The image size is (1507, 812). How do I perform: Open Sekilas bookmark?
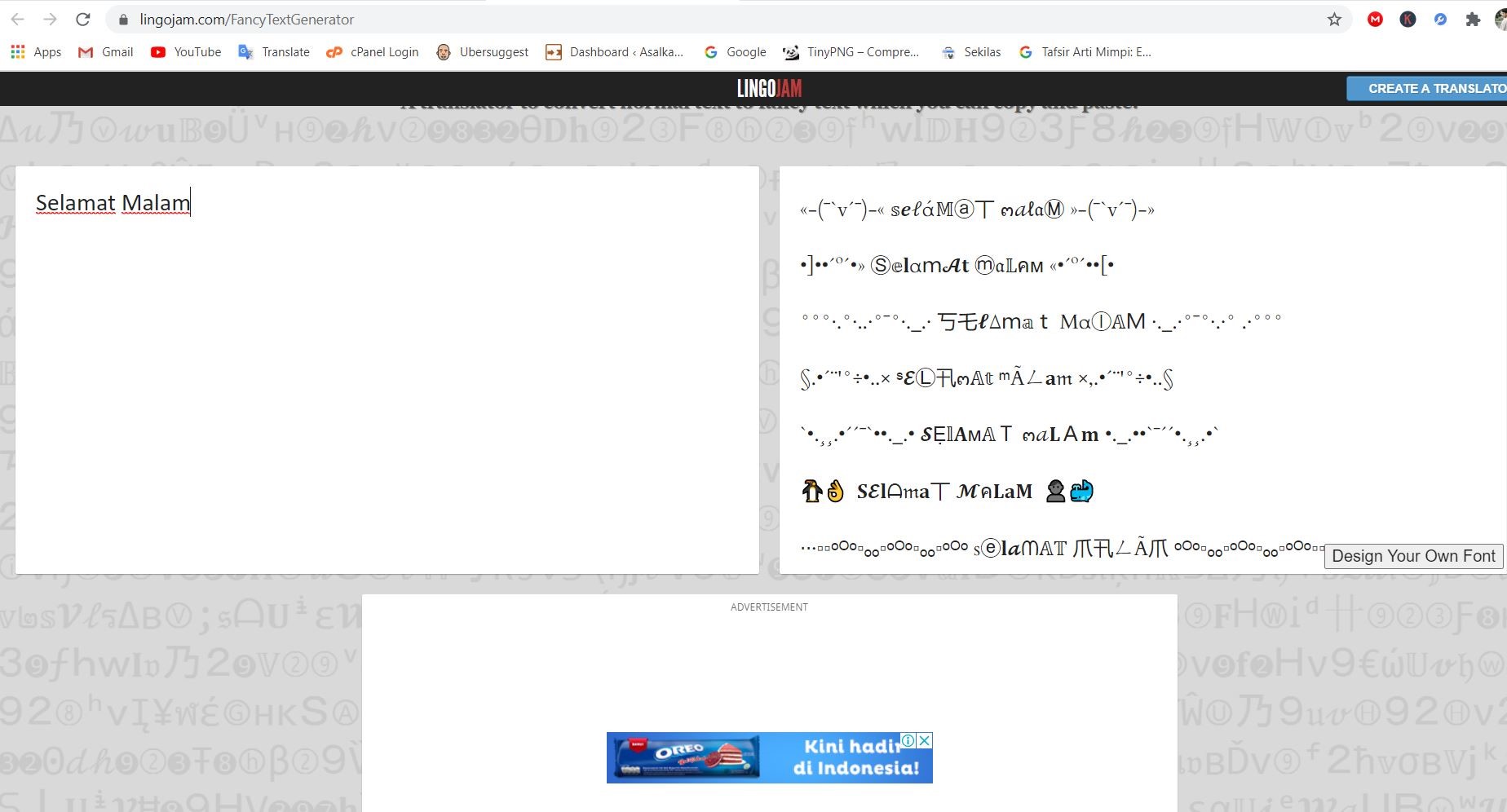point(970,52)
